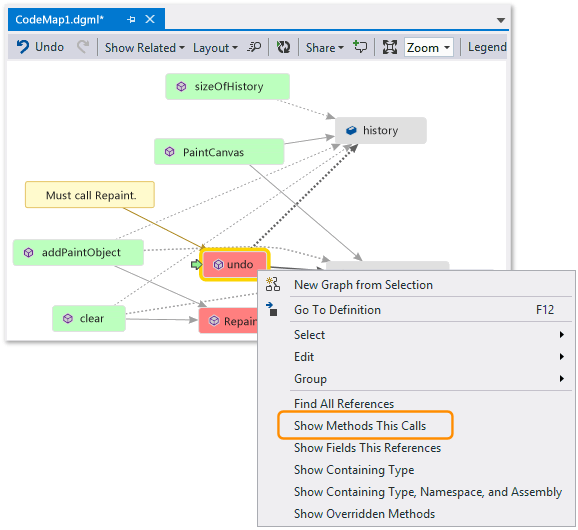578x530 pixels.
Task: Open the Zoom combo box
Action: [x=429, y=47]
